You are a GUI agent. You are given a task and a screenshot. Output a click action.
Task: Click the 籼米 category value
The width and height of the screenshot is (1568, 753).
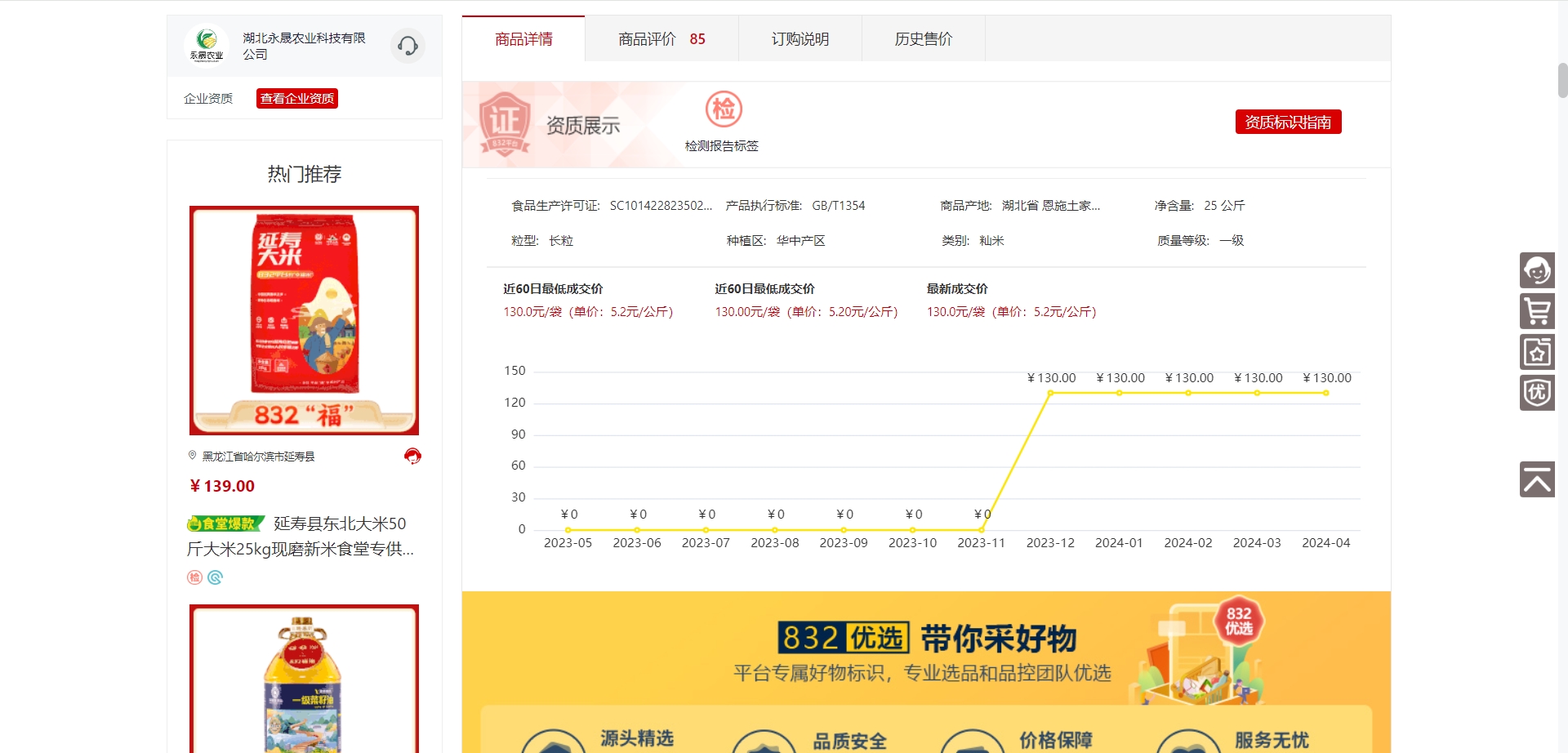point(992,241)
